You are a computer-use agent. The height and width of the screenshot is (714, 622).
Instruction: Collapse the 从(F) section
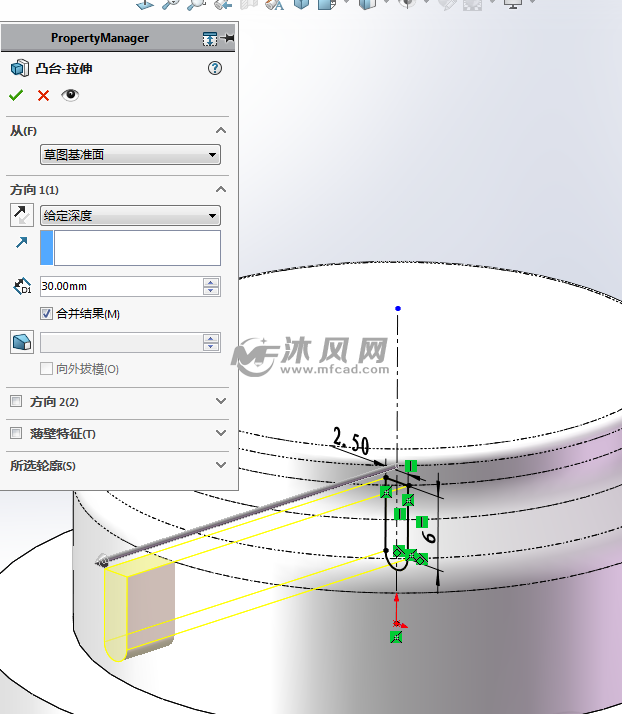(x=221, y=131)
